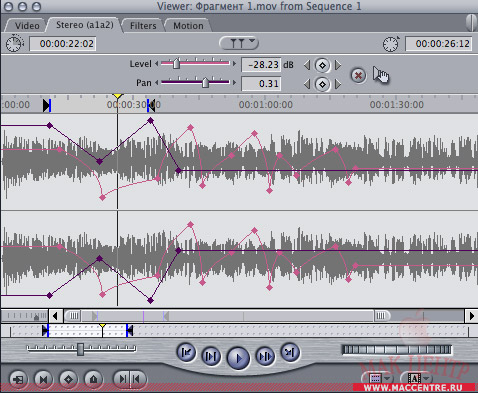This screenshot has height=393, width=478.
Task: Nudge Level slider up with right arrow
Action: pos(234,63)
